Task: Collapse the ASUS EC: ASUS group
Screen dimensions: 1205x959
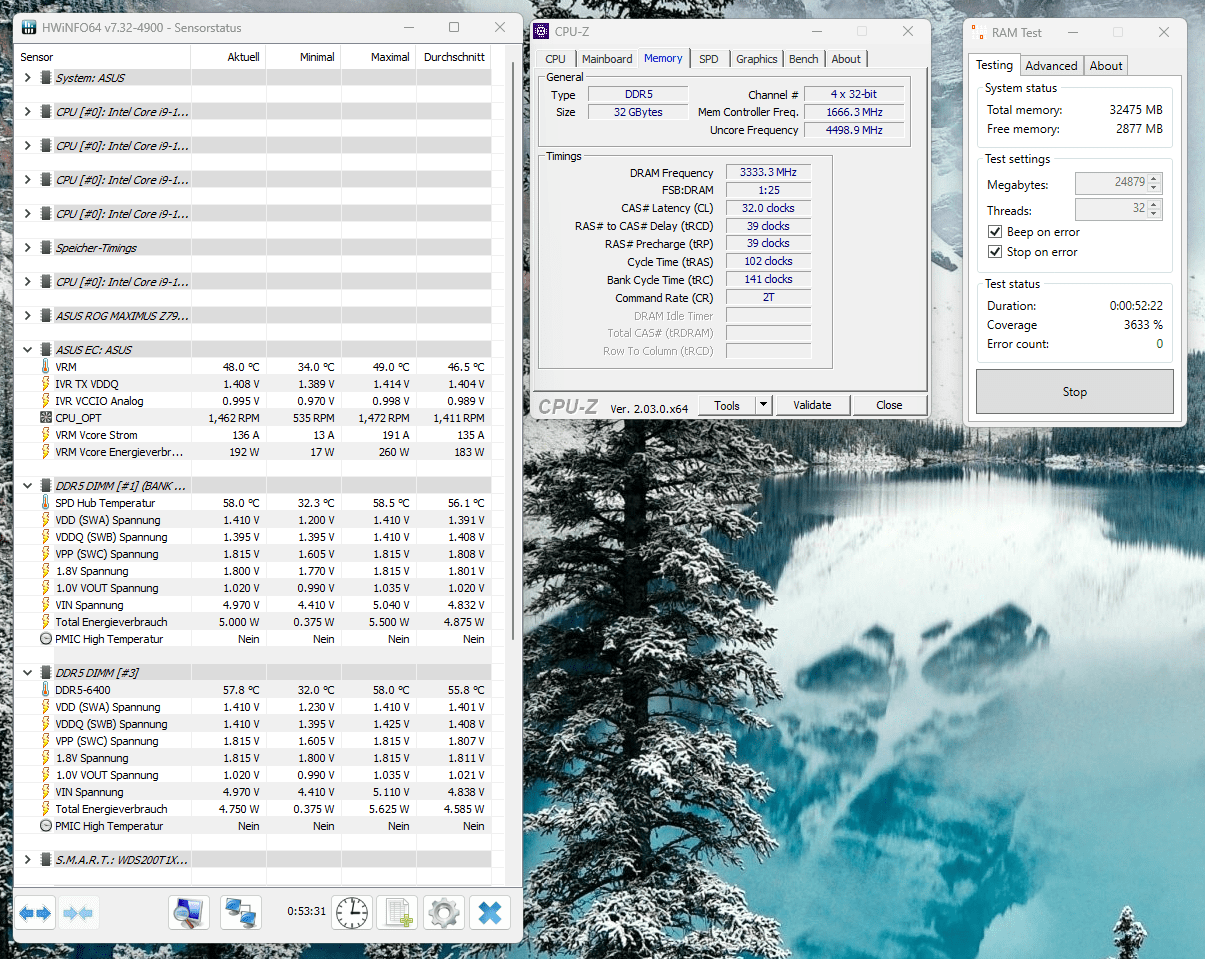Action: pyautogui.click(x=28, y=350)
